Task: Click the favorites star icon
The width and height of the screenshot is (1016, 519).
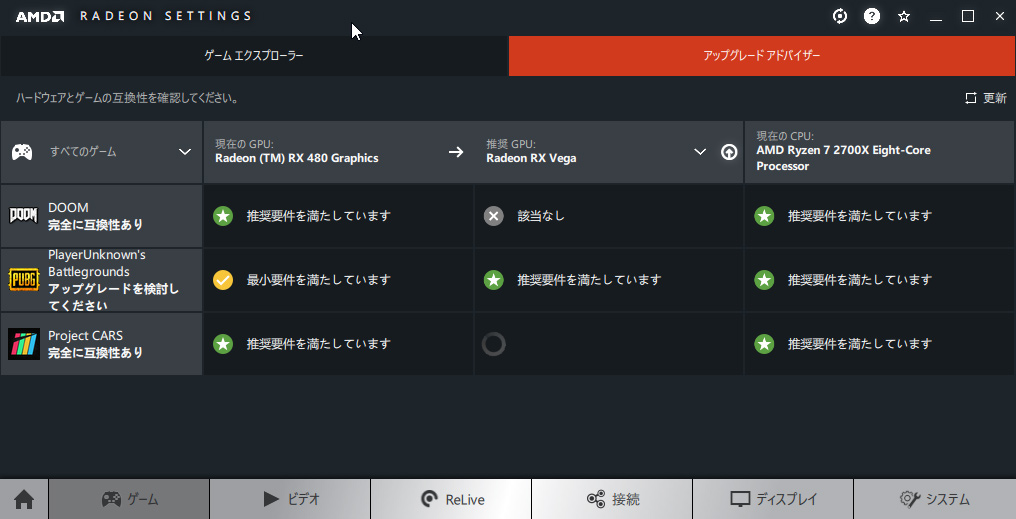Action: click(x=904, y=16)
